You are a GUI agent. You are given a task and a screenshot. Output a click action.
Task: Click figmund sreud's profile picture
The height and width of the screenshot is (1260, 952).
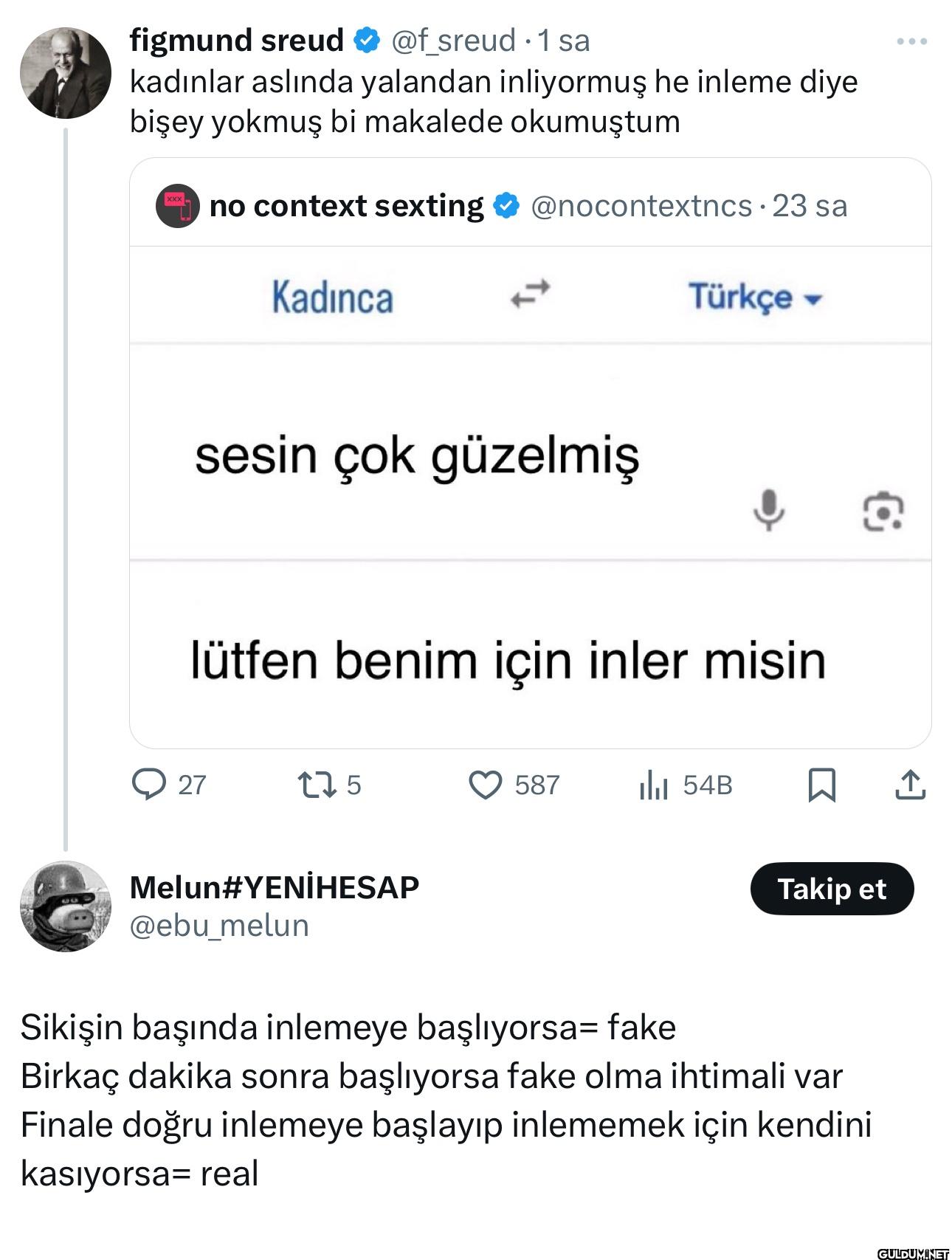66,73
